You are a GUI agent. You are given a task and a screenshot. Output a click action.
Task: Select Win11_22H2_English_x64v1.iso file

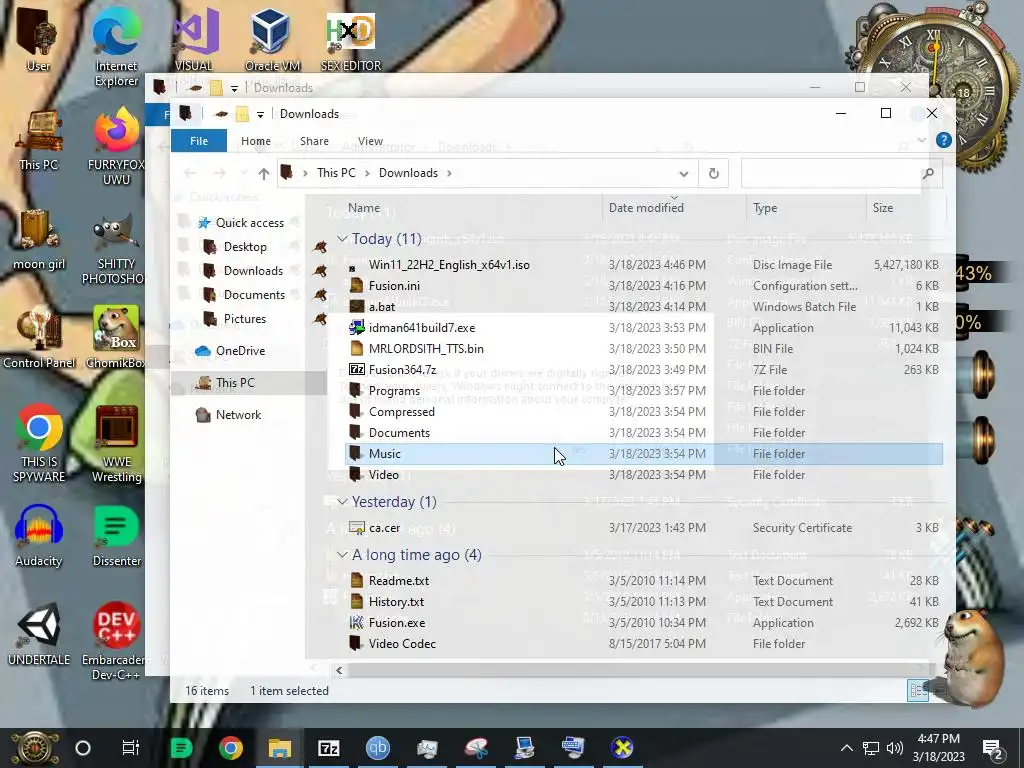643,264
